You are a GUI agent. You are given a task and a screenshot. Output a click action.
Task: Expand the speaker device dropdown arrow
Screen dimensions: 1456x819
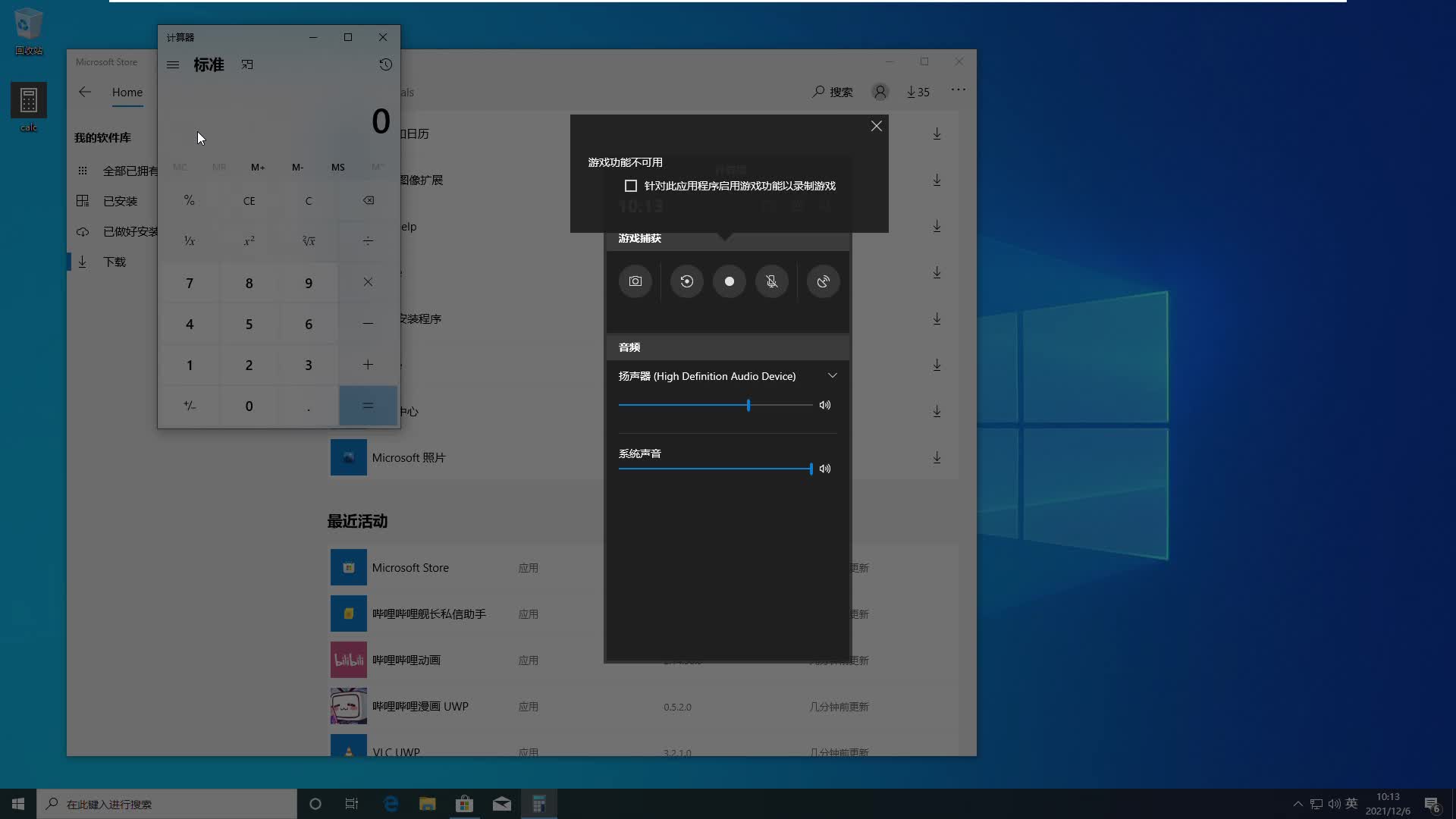833,376
